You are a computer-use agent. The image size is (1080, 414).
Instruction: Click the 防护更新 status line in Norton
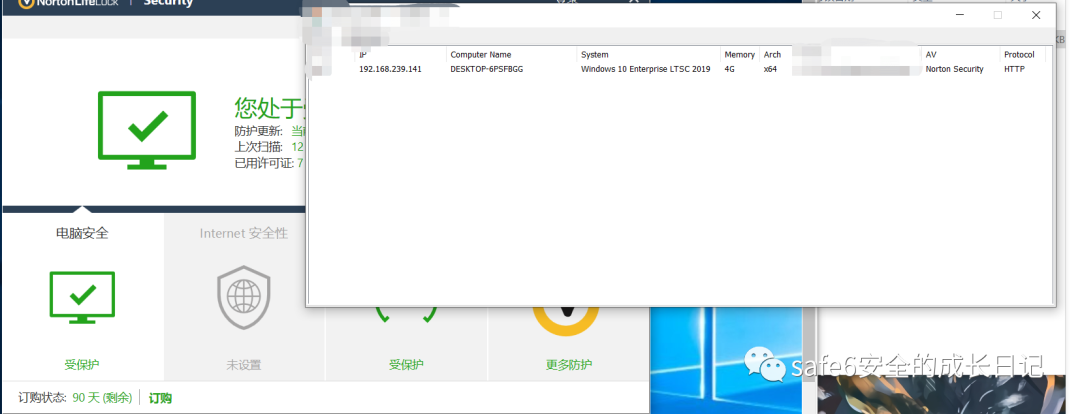pyautogui.click(x=269, y=131)
